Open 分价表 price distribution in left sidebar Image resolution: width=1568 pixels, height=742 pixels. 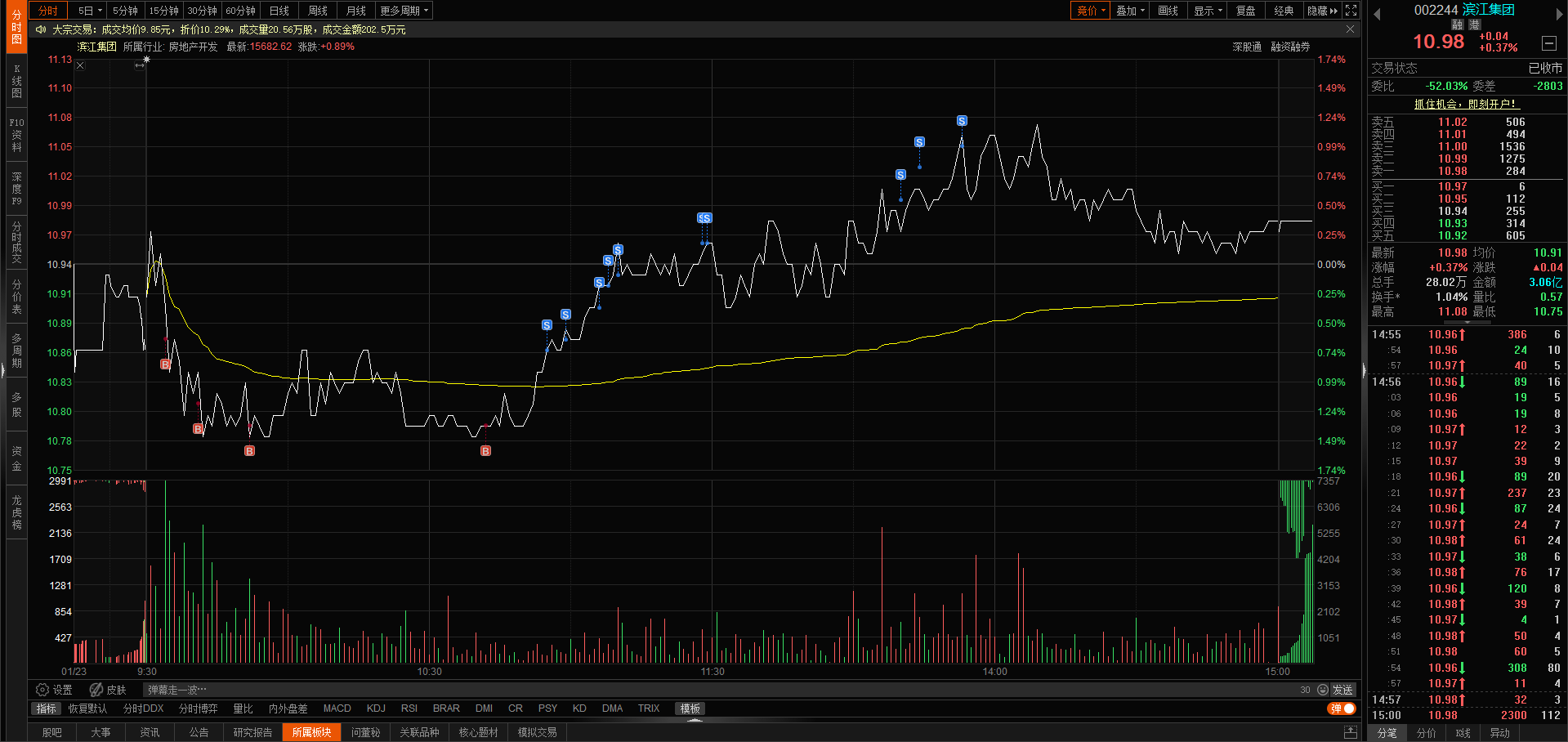tap(16, 297)
